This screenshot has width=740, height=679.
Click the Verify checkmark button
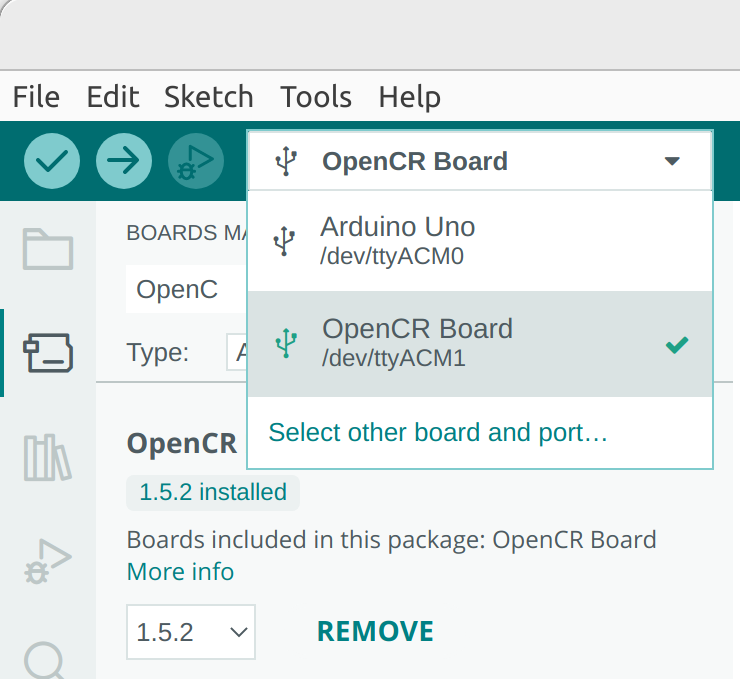point(52,161)
